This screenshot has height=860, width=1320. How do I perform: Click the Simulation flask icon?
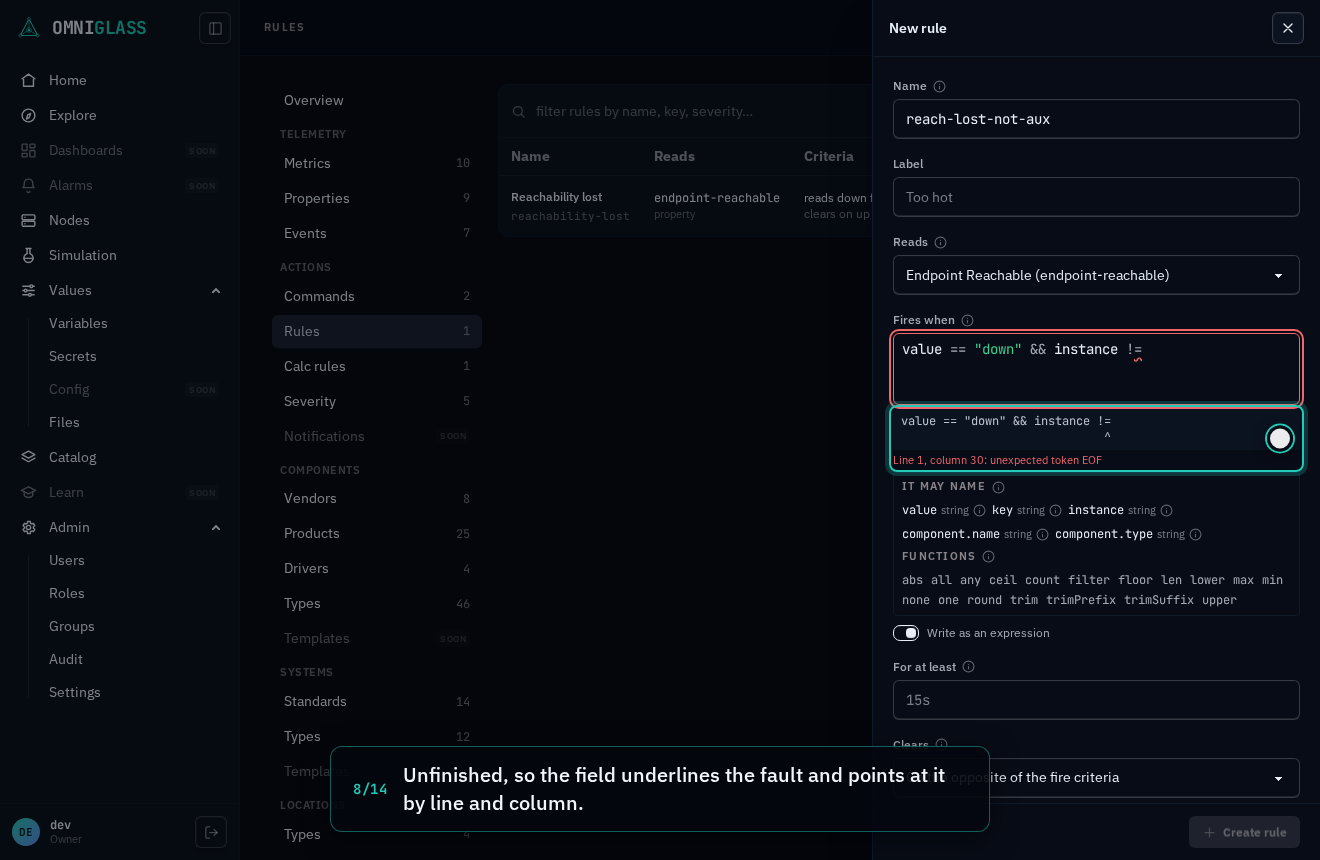point(29,255)
